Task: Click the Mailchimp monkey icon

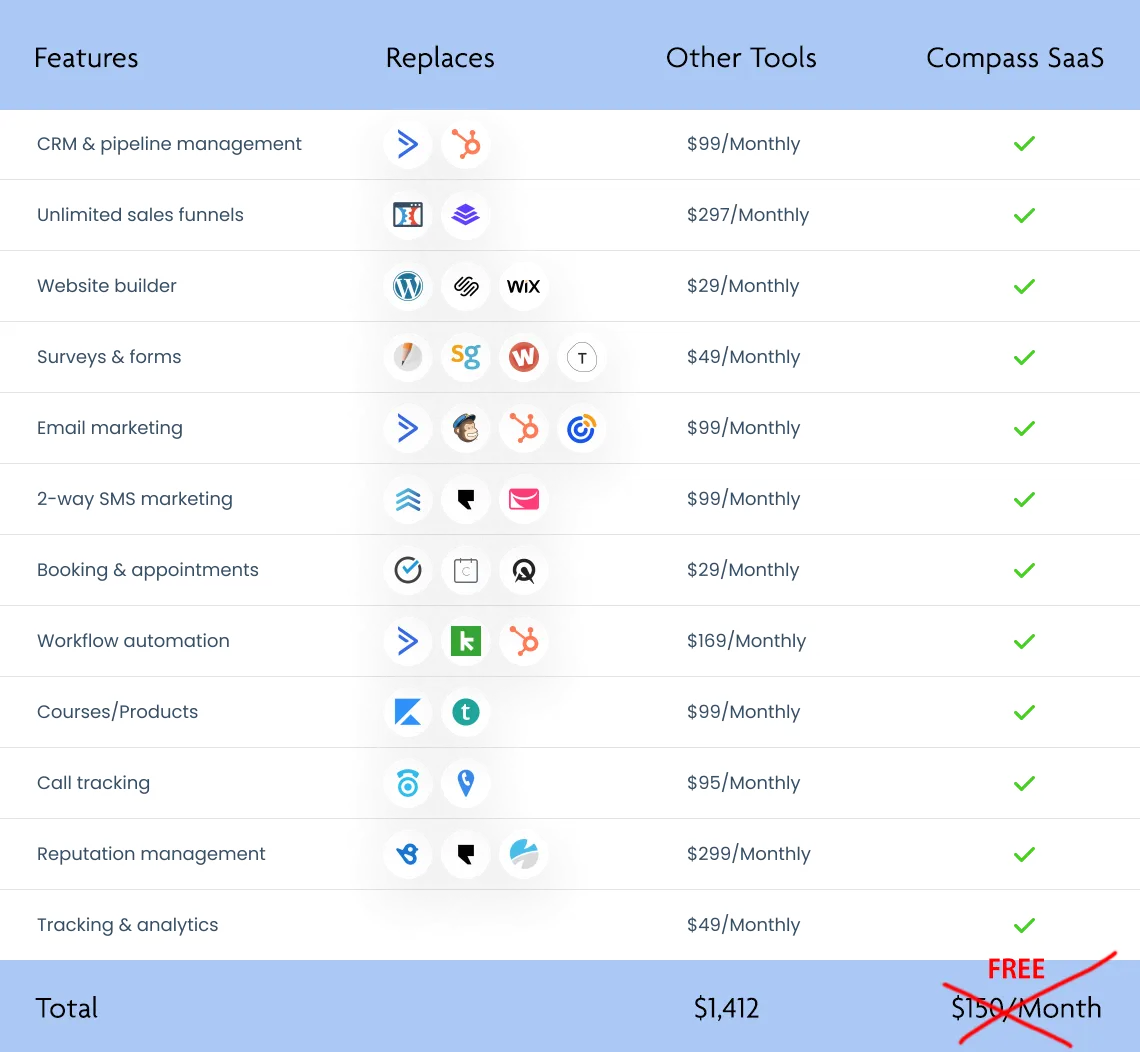Action: (x=466, y=428)
